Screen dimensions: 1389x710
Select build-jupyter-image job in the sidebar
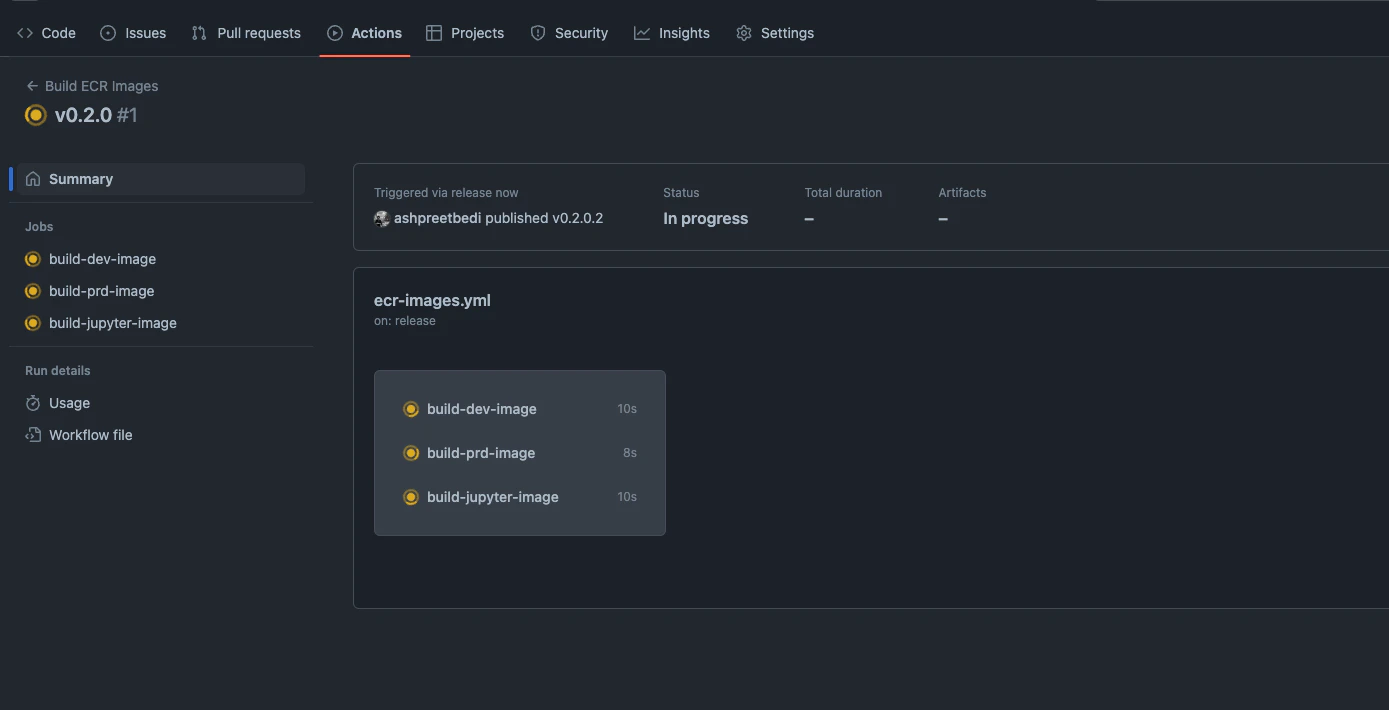112,322
